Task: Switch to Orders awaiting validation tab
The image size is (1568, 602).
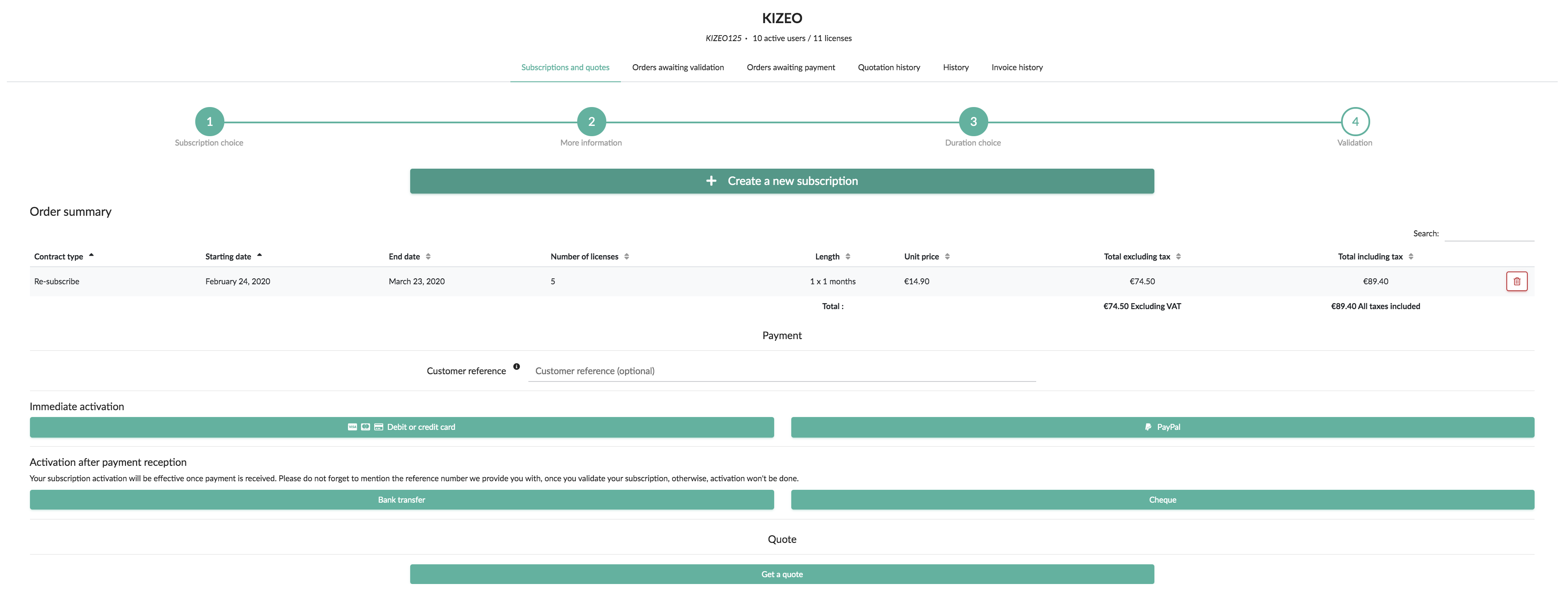Action: pos(677,68)
